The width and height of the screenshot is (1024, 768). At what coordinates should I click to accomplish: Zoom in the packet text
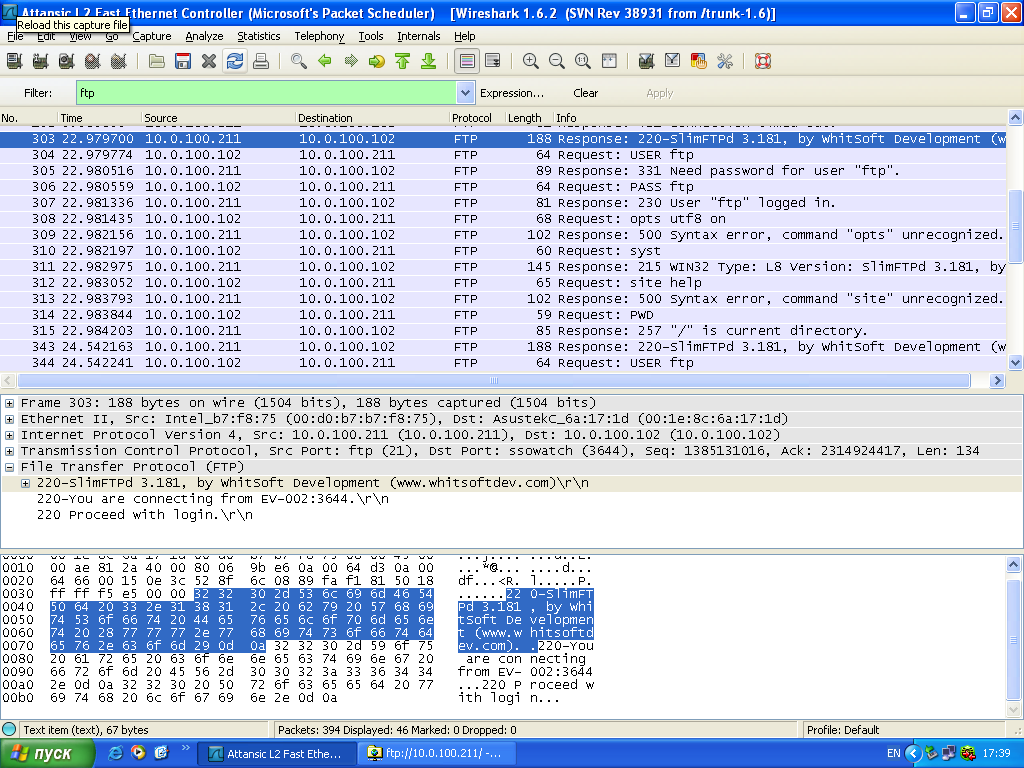tap(531, 61)
